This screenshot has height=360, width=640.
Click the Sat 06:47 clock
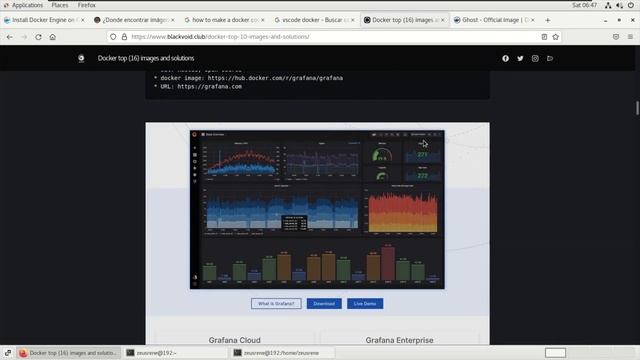[584, 5]
